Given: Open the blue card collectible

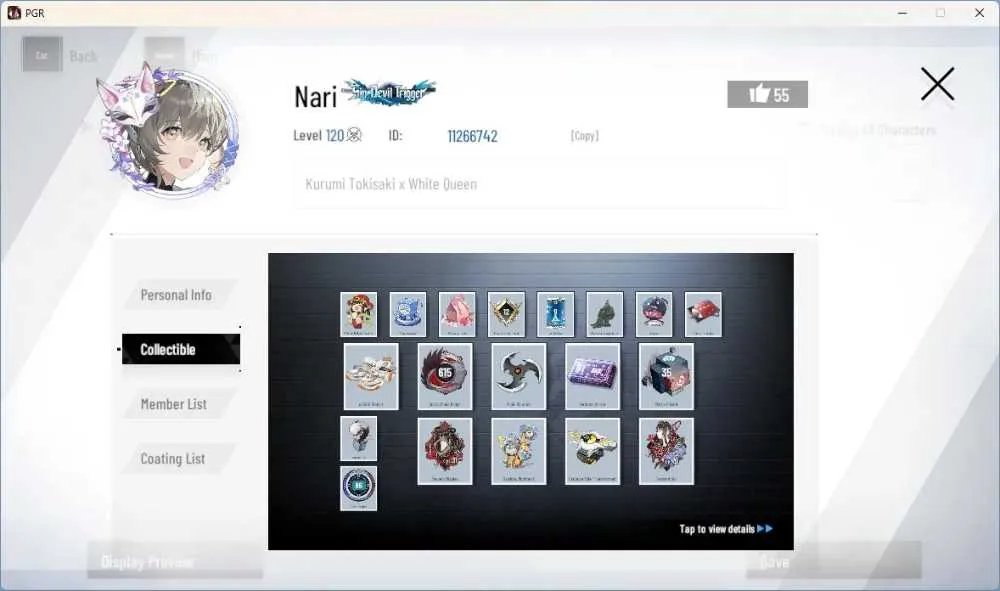Looking at the screenshot, I should (555, 314).
